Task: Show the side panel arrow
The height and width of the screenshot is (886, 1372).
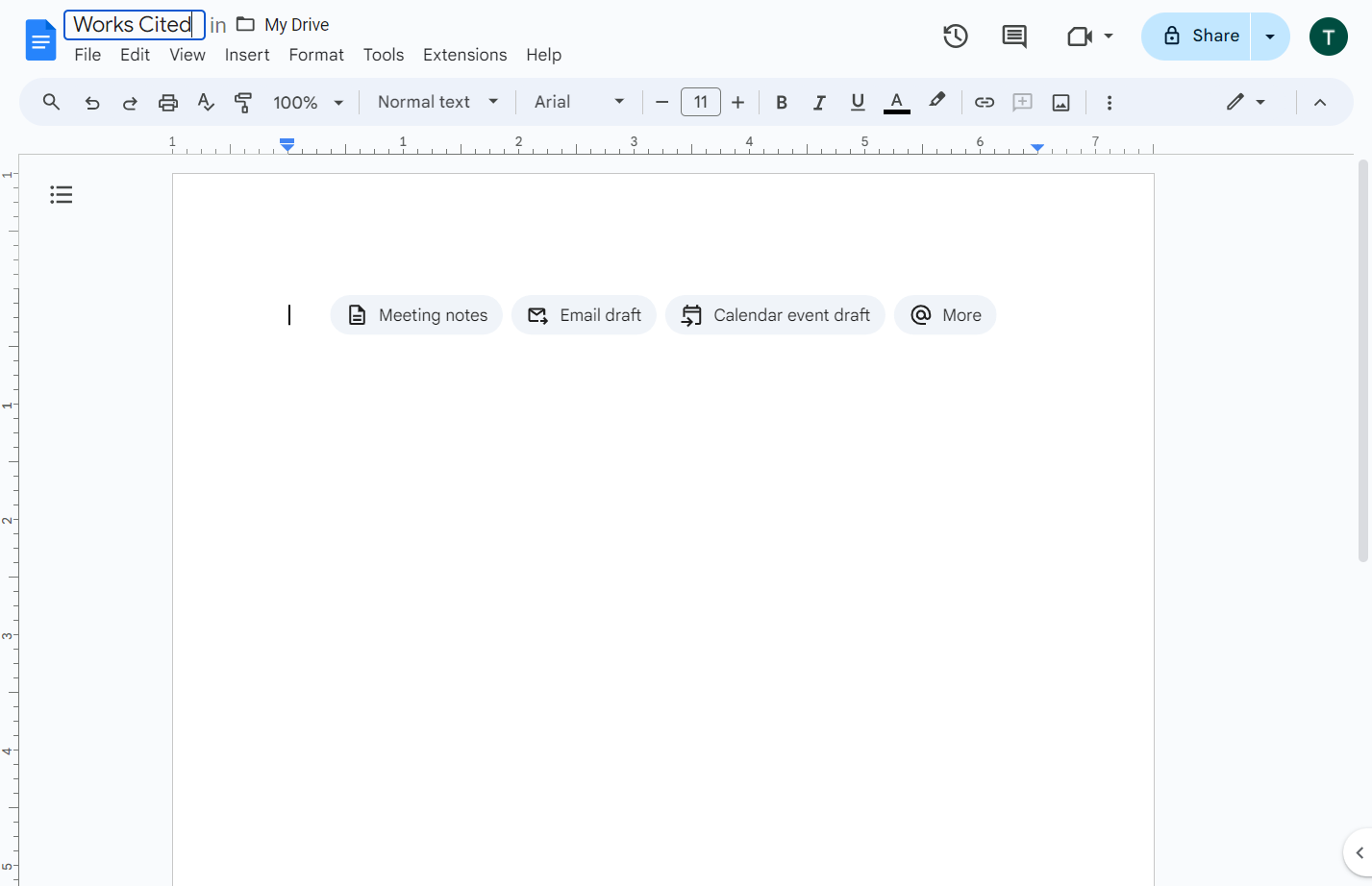Action: click(1359, 852)
